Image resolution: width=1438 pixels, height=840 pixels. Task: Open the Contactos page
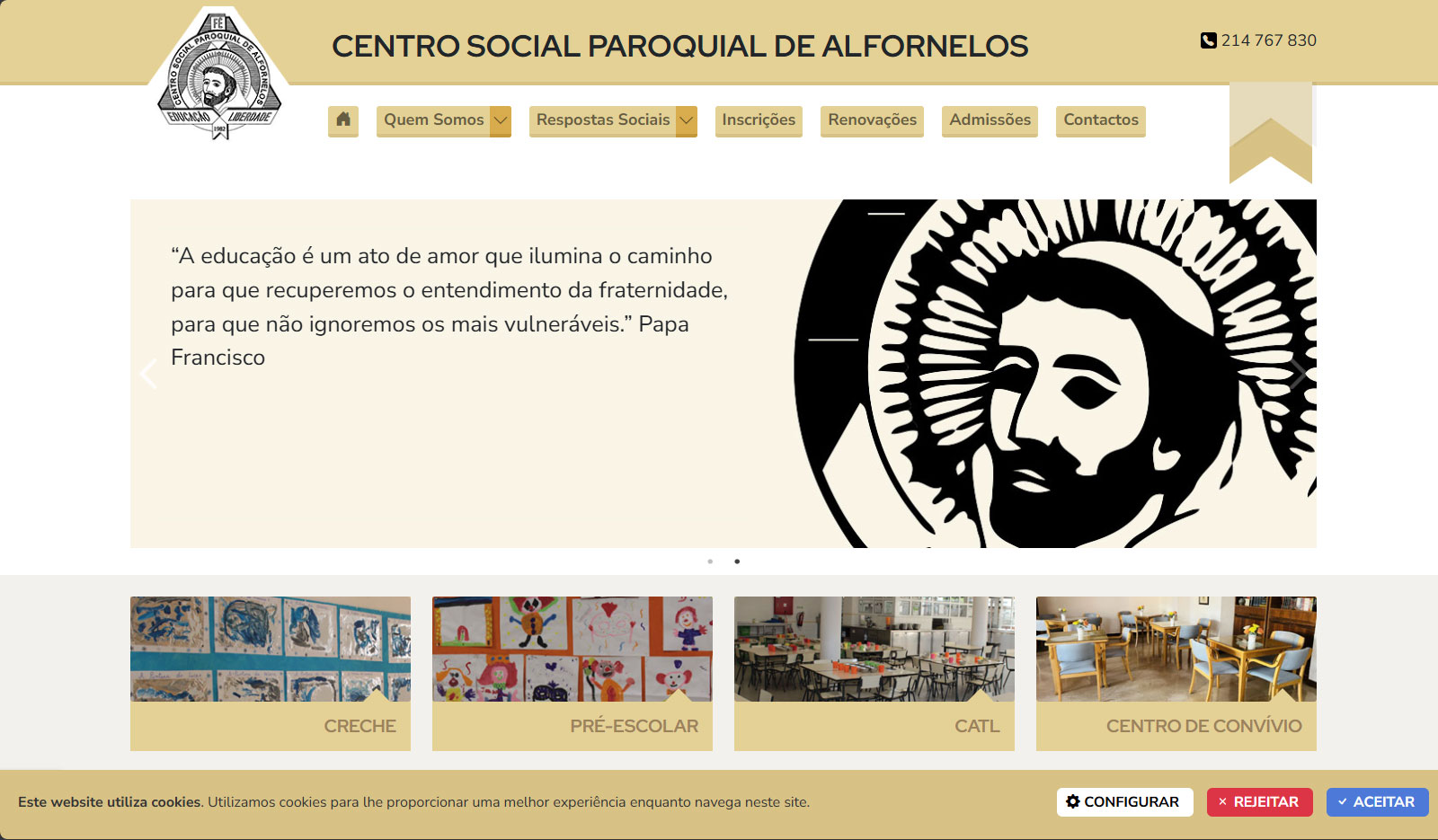[x=1101, y=120]
